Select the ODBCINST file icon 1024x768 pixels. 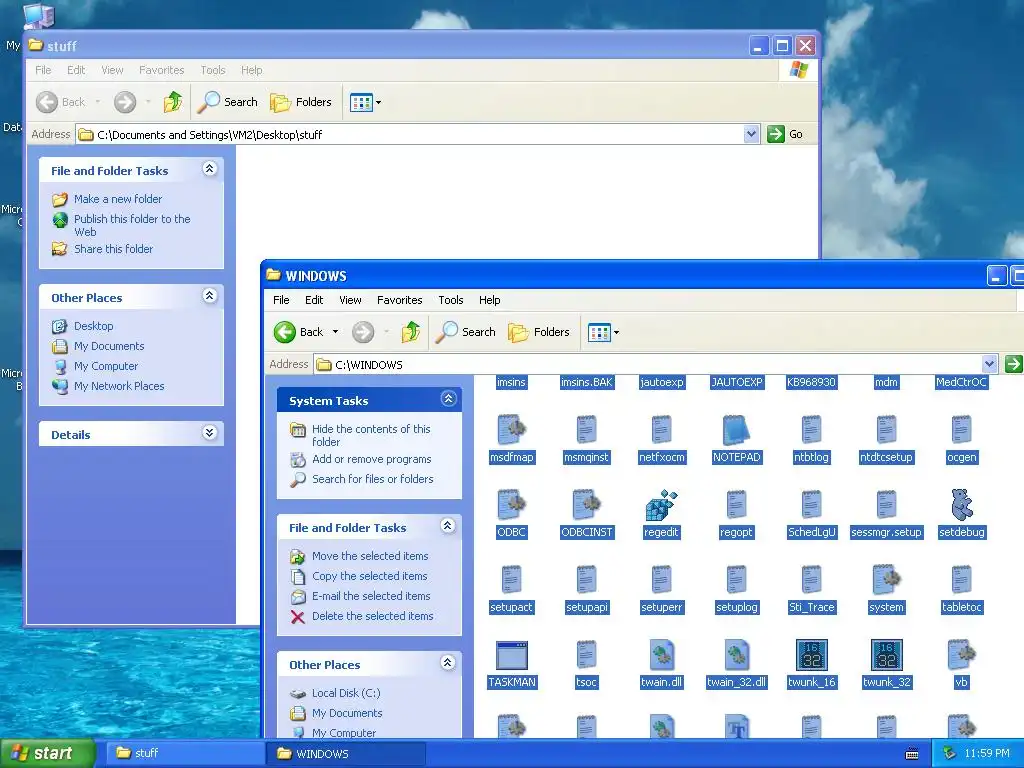pos(586,505)
